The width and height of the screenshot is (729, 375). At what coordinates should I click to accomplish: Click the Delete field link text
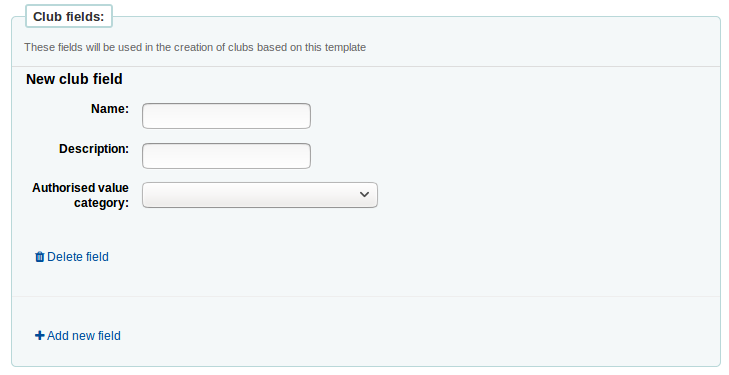tap(78, 257)
